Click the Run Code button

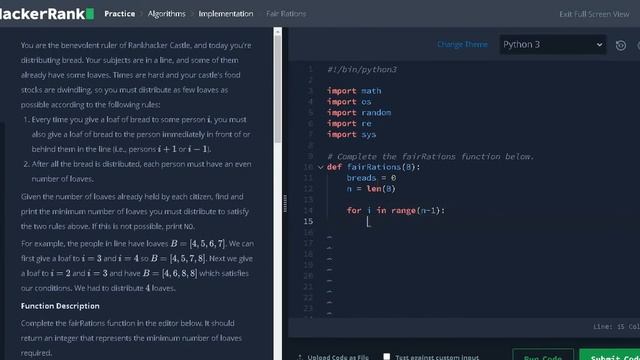(x=543, y=355)
